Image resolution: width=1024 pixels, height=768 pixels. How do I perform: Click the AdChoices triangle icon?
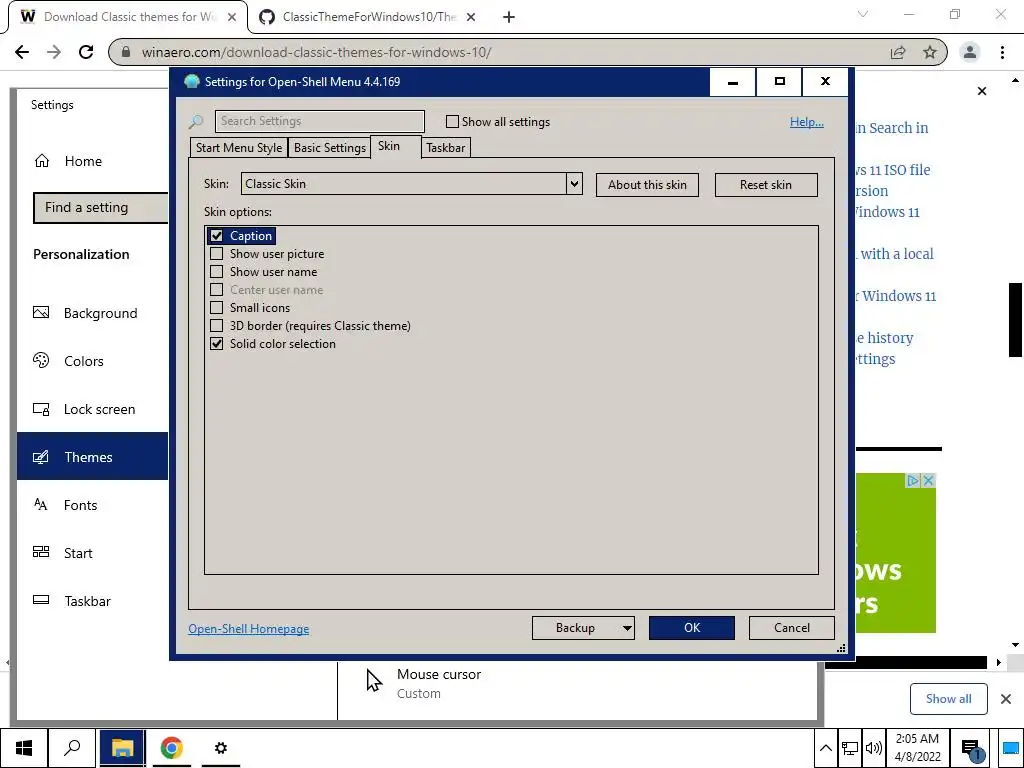pos(913,481)
